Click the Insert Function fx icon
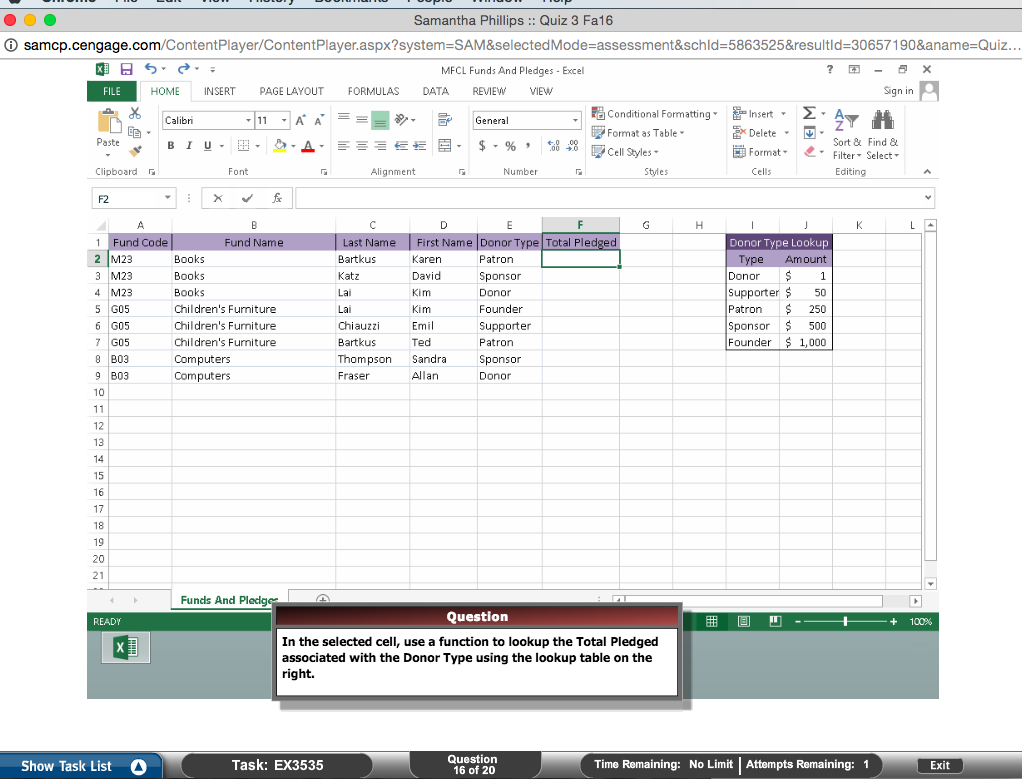Image resolution: width=1022 pixels, height=779 pixels. click(277, 199)
